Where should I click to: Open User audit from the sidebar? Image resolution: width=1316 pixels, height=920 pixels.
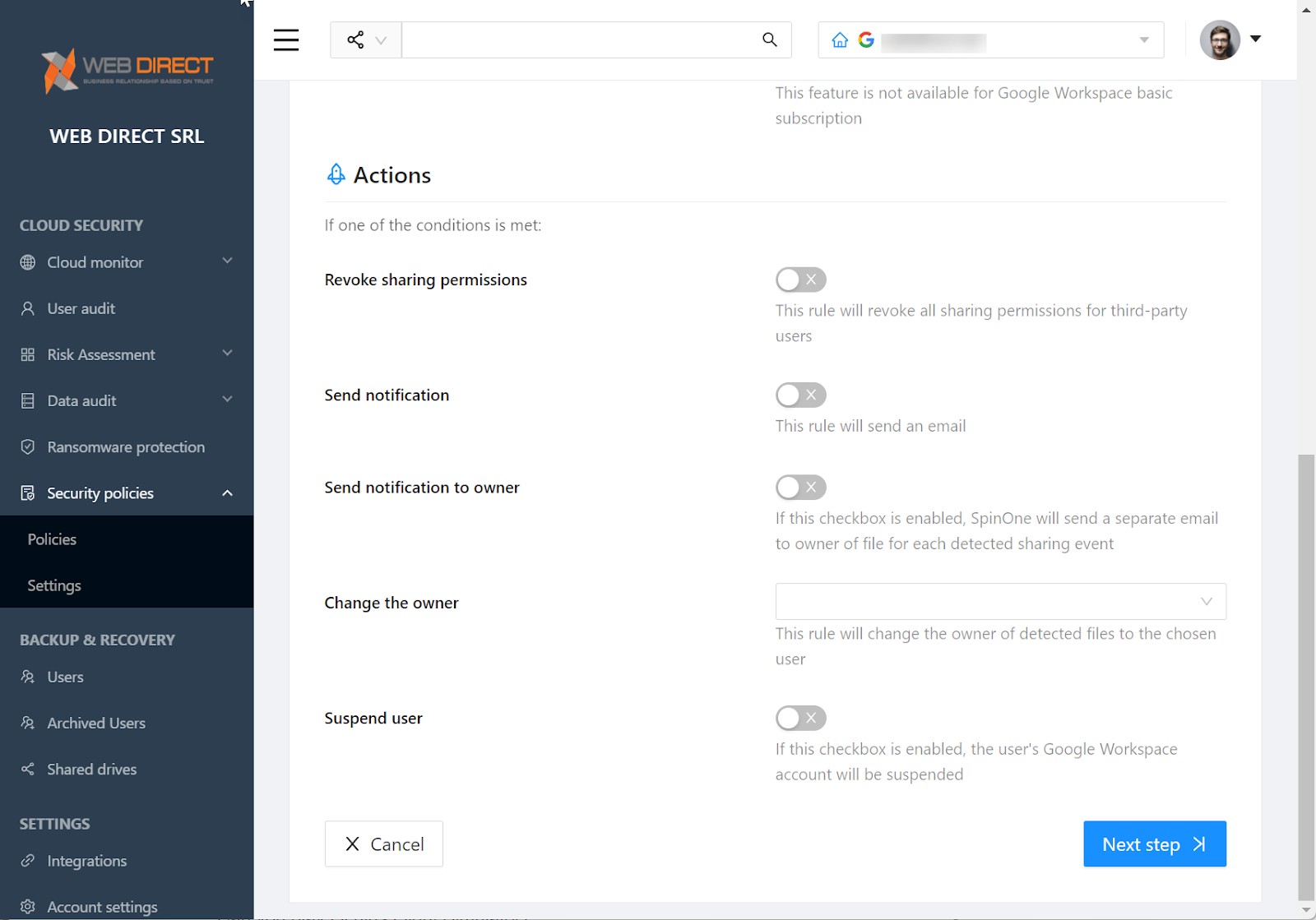80,308
